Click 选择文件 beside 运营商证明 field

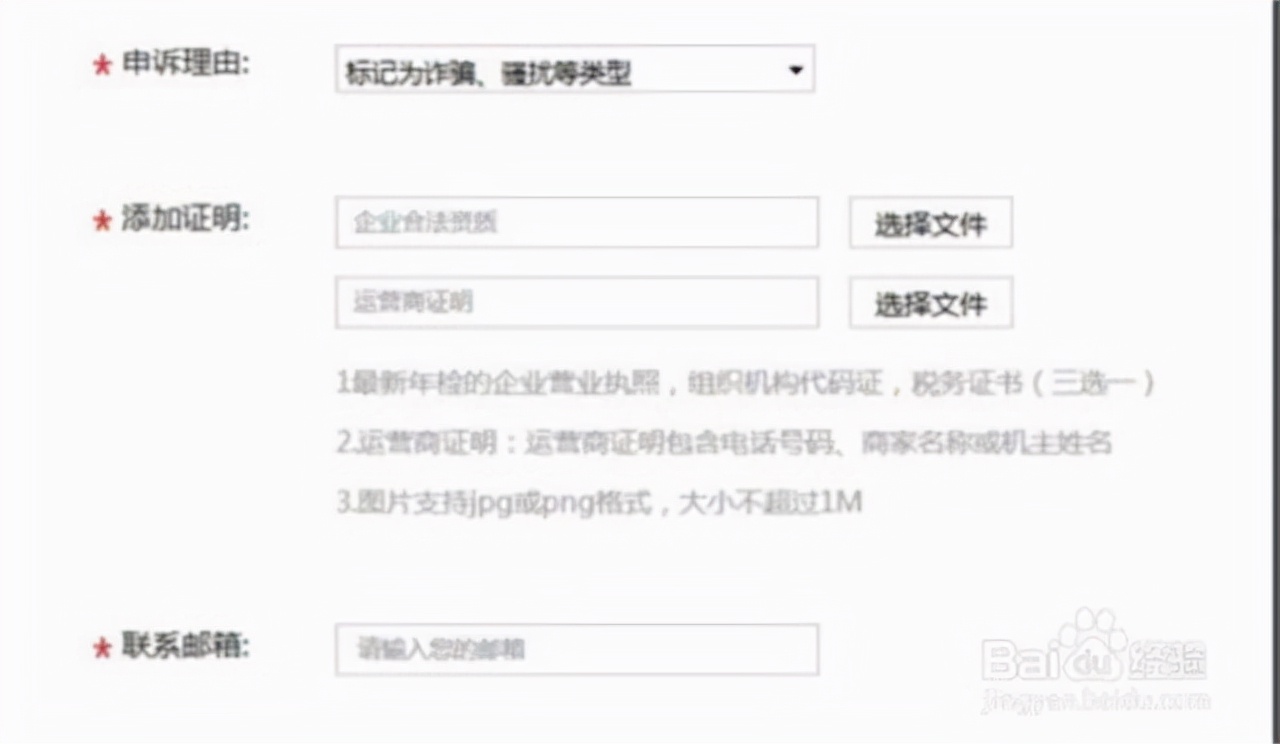931,303
